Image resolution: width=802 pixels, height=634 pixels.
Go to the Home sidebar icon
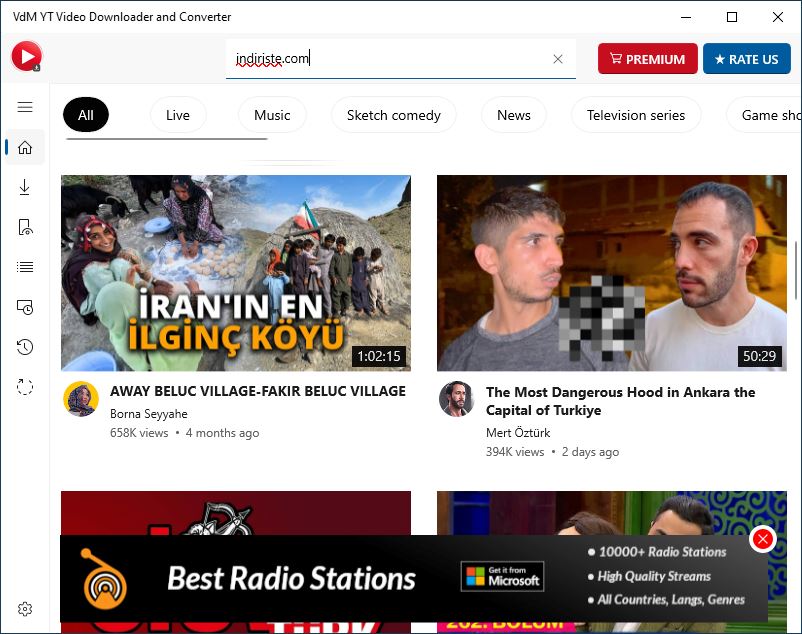point(25,147)
